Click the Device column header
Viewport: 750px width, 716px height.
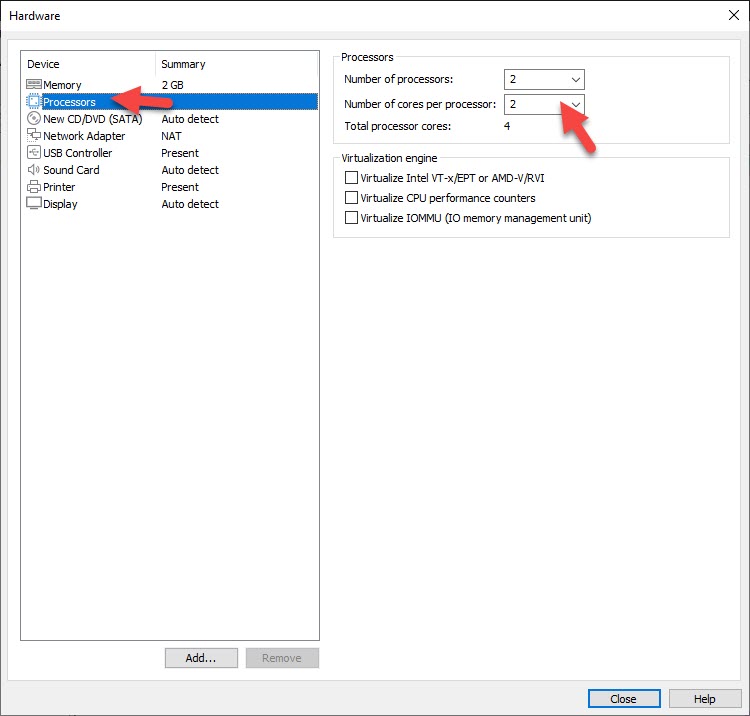(x=88, y=64)
